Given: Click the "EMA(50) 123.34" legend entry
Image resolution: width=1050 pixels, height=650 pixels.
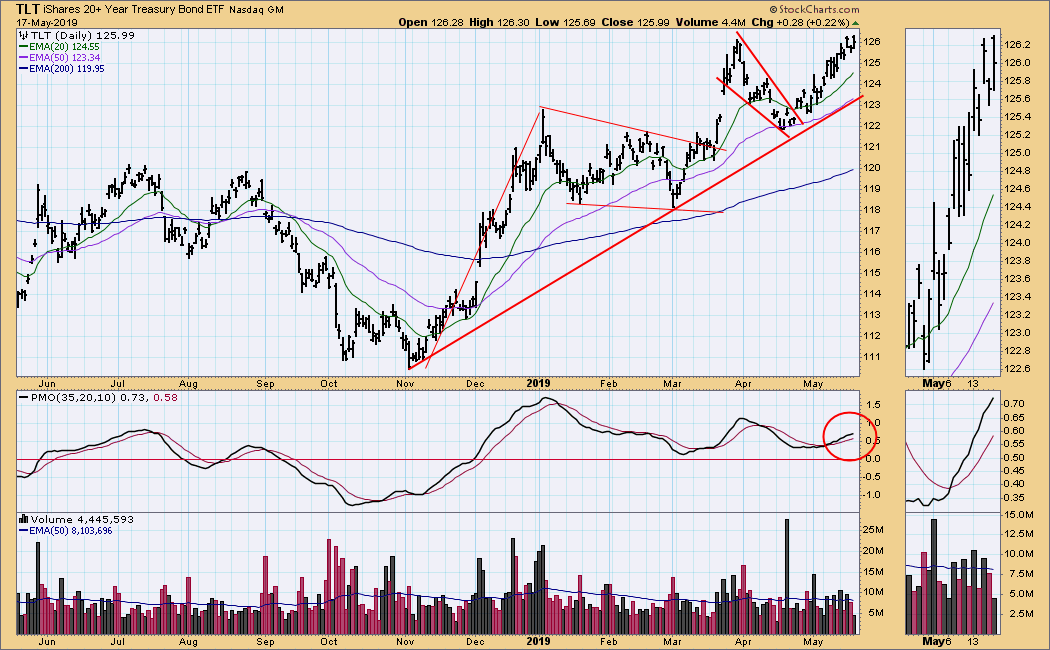Looking at the screenshot, I should 64,58.
